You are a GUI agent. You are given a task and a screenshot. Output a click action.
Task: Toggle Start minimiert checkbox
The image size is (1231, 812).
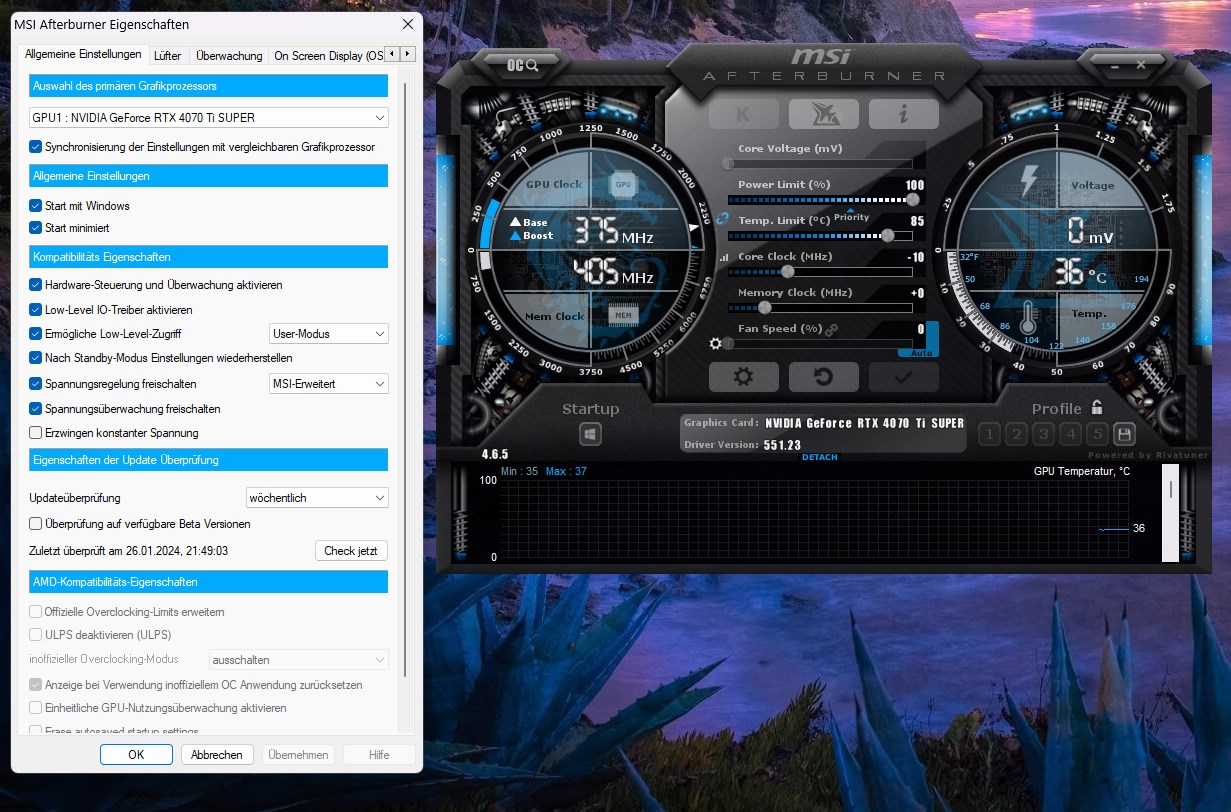[x=36, y=228]
